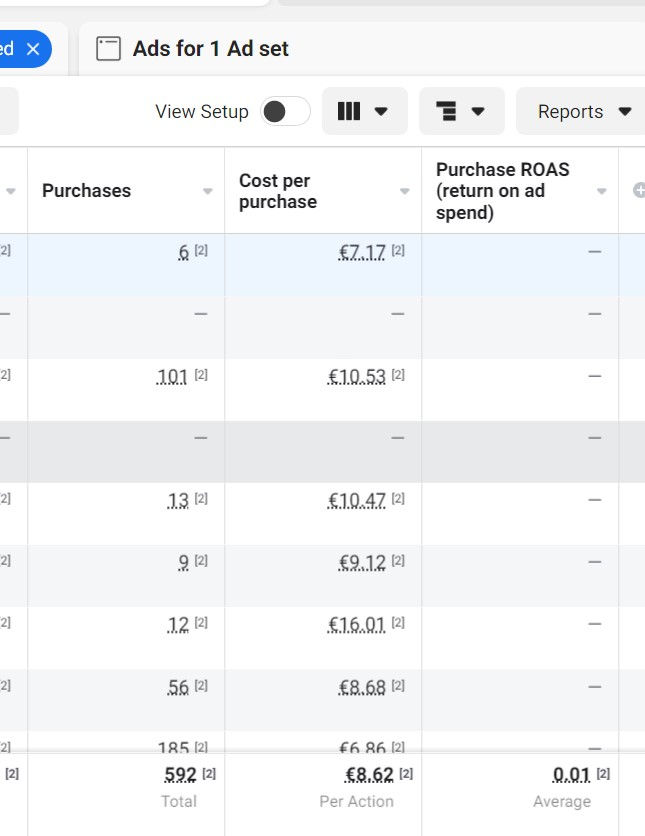Click the 101 purchases value

click(x=173, y=377)
